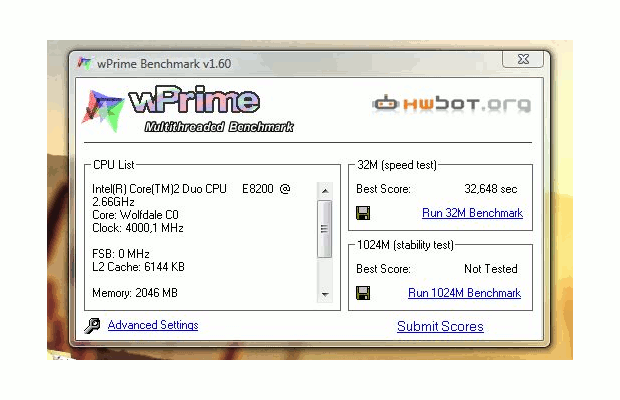This screenshot has width=620, height=400.
Task: Close the wPrime Benchmark window
Action: [523, 59]
